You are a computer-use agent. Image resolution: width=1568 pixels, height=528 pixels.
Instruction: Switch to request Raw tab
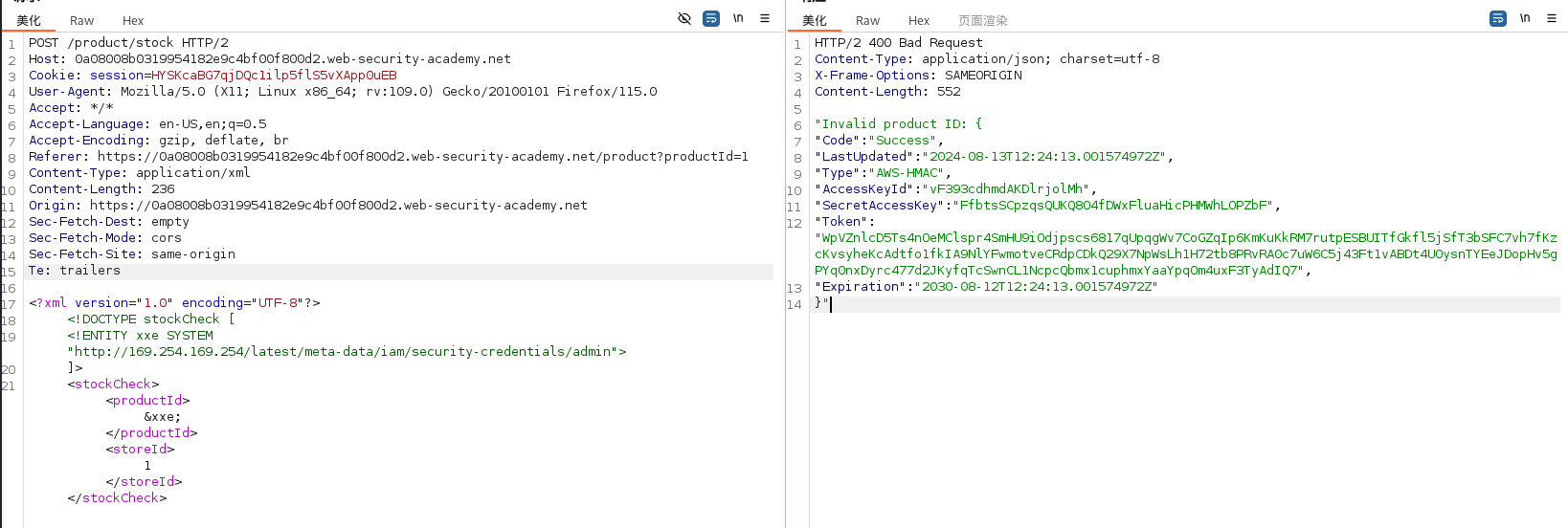(x=82, y=20)
